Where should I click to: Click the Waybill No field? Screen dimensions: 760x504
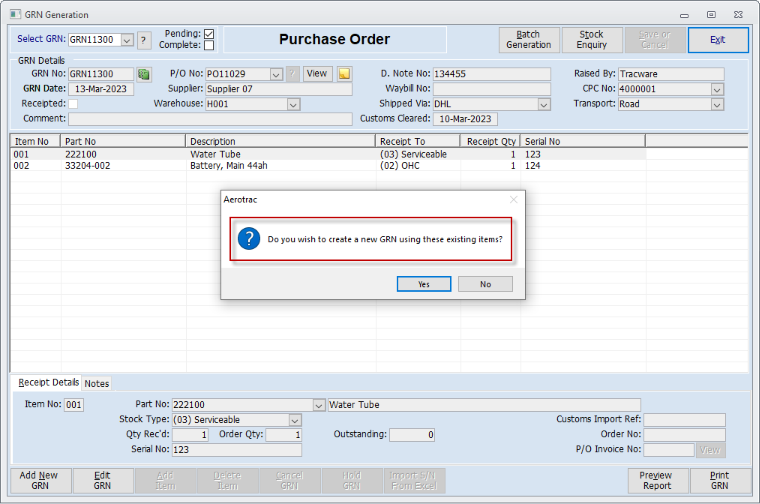pos(491,89)
